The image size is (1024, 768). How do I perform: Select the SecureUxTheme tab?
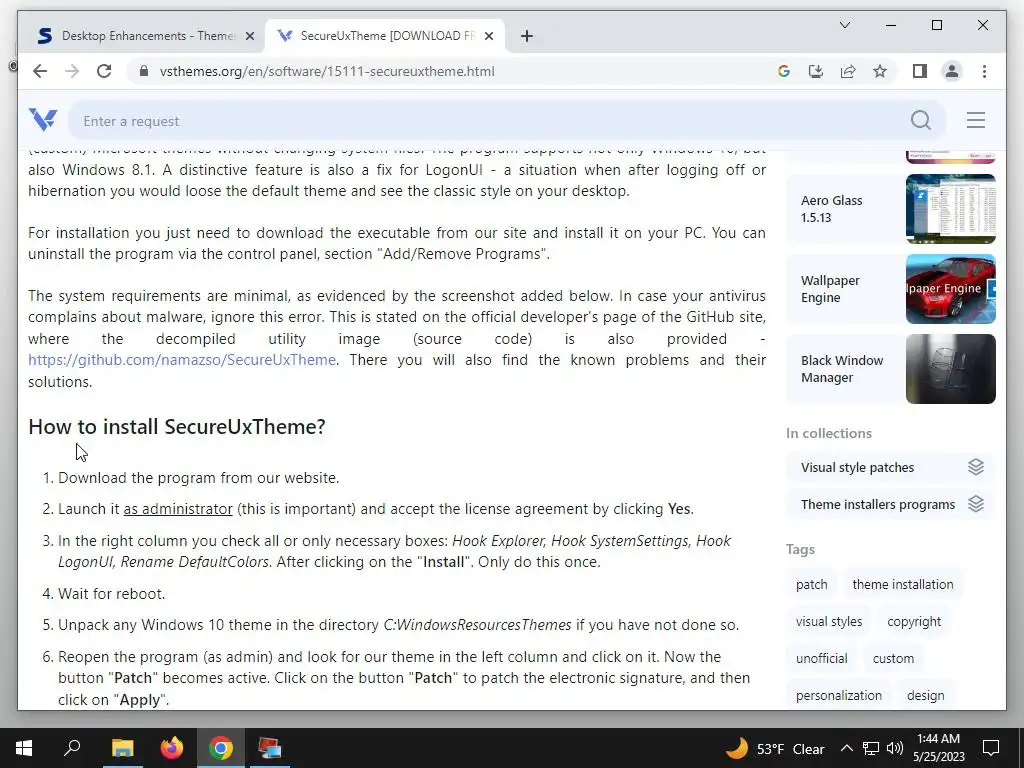[x=384, y=36]
